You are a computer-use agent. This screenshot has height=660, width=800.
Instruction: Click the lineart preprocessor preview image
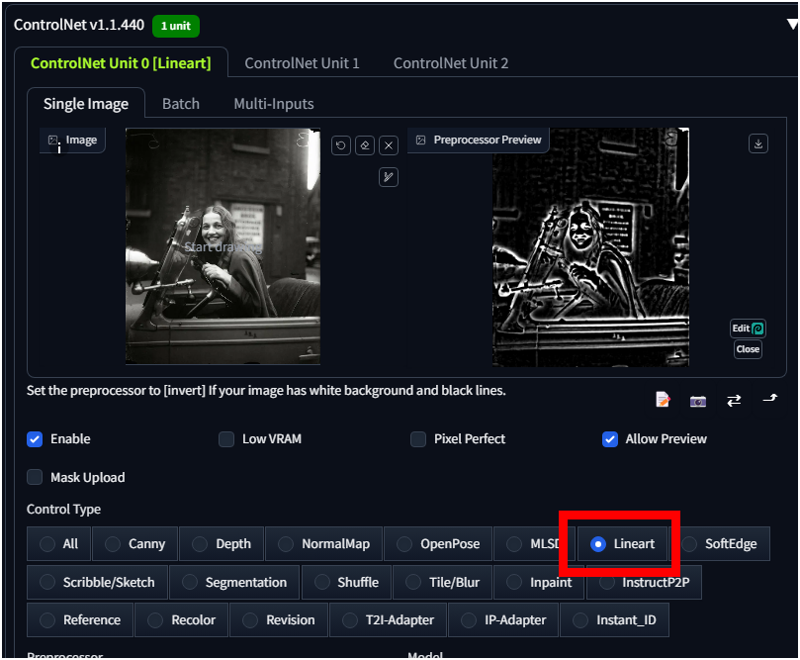coord(590,247)
